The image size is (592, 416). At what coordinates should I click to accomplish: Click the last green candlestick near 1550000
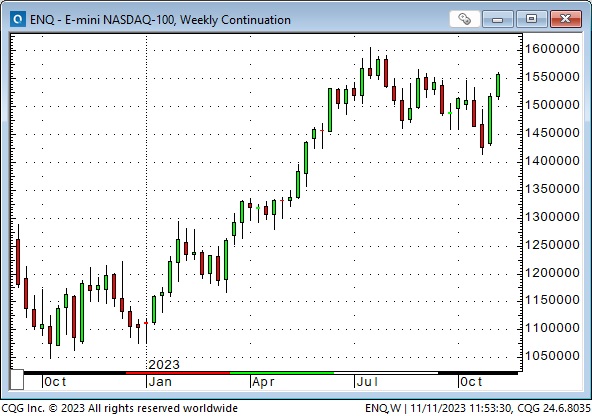(x=498, y=86)
